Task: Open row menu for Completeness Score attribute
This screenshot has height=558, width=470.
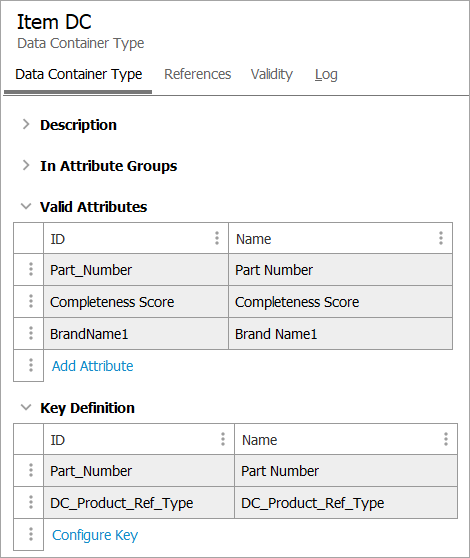Action: tap(31, 301)
